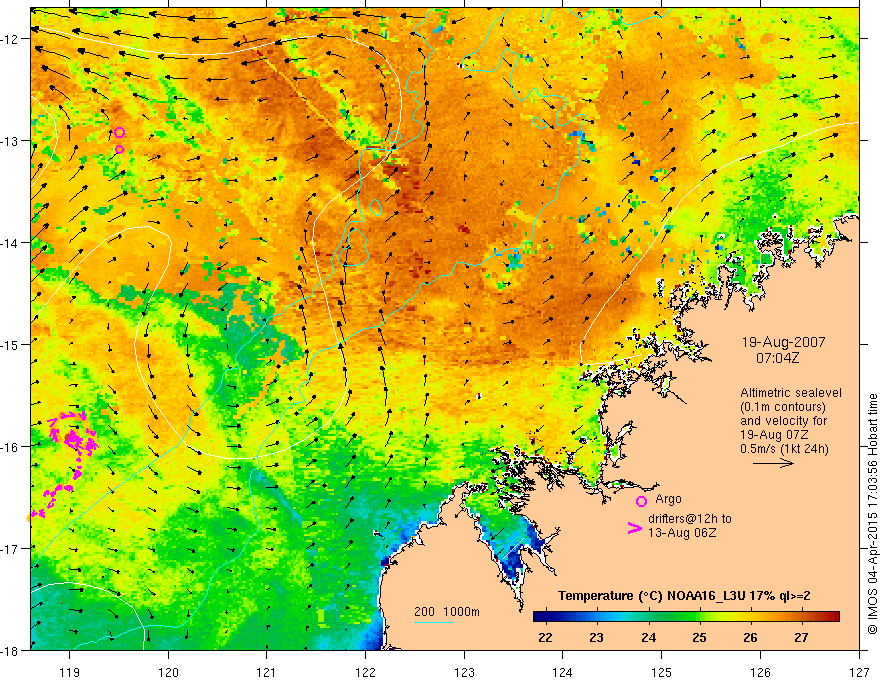Click longitude axis label 121
The image size is (880, 680).
[267, 672]
